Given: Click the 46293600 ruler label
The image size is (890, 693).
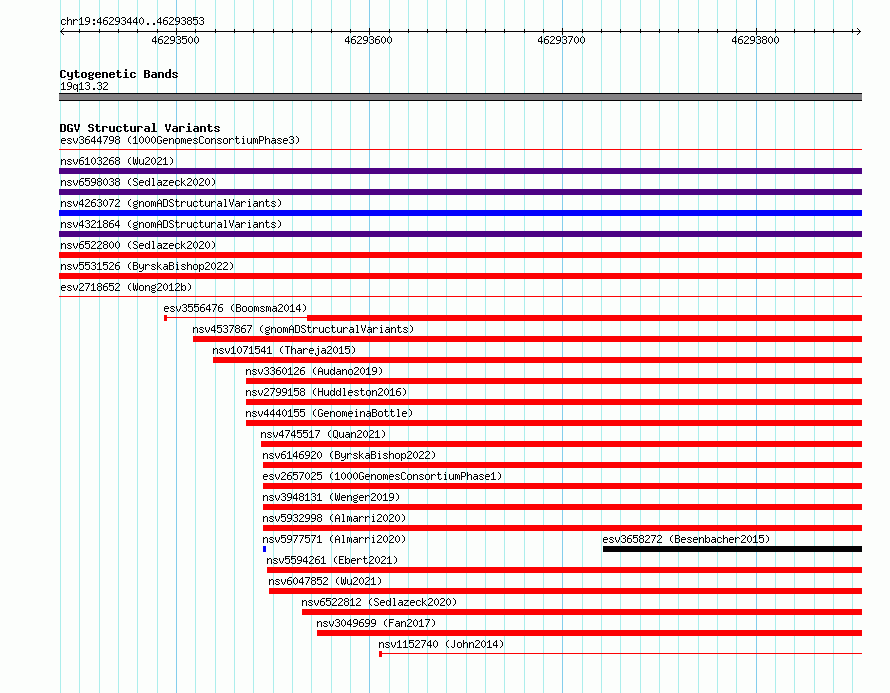Looking at the screenshot, I should [x=368, y=40].
